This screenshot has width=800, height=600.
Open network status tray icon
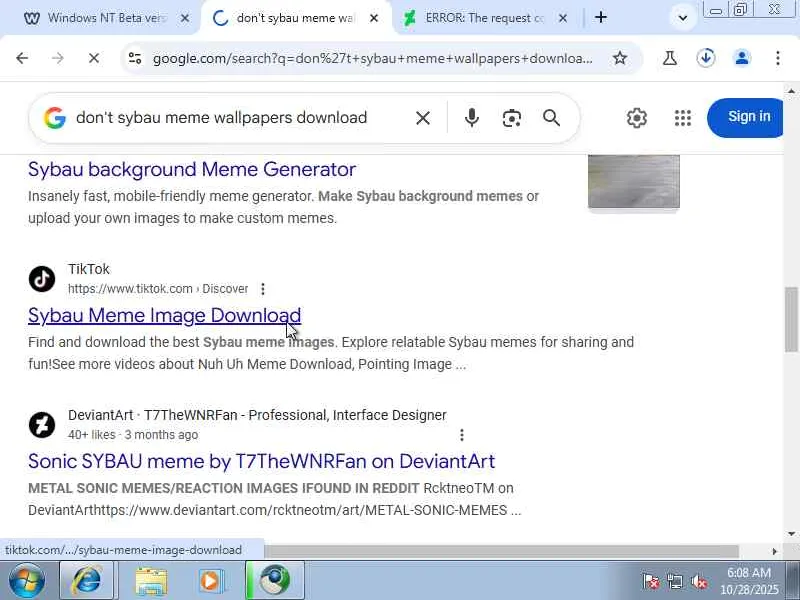pyautogui.click(x=674, y=581)
